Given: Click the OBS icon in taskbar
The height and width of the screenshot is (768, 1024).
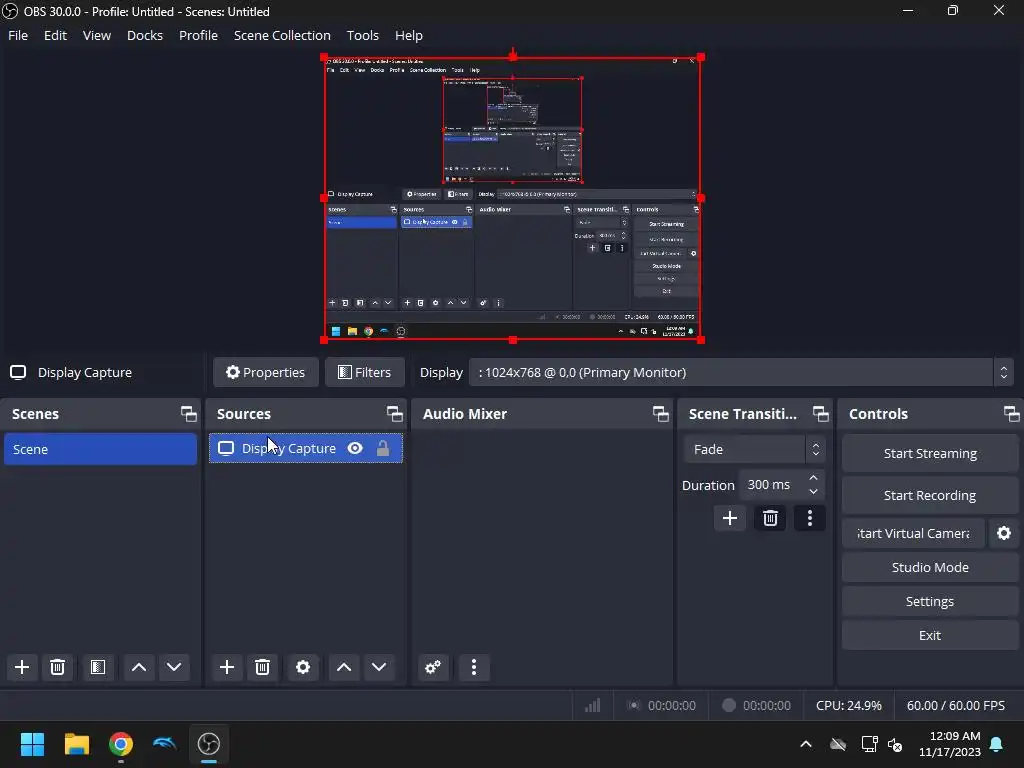Looking at the screenshot, I should click(209, 744).
